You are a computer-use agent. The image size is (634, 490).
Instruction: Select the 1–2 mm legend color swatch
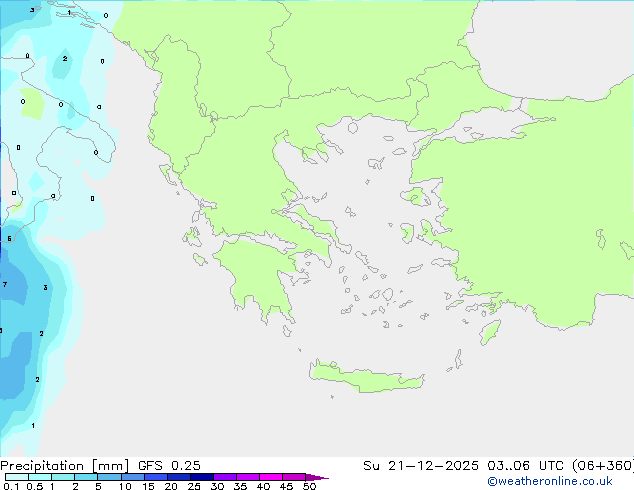(x=63, y=477)
